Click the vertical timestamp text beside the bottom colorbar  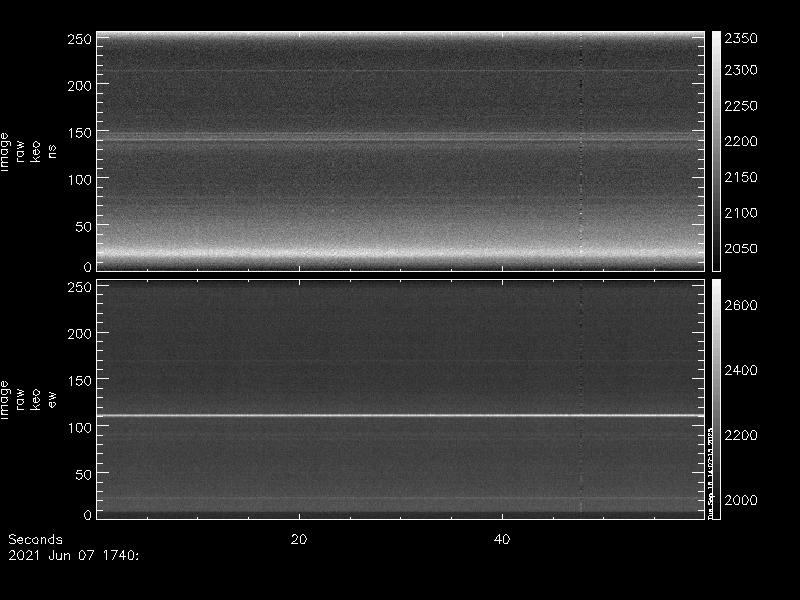[x=709, y=470]
